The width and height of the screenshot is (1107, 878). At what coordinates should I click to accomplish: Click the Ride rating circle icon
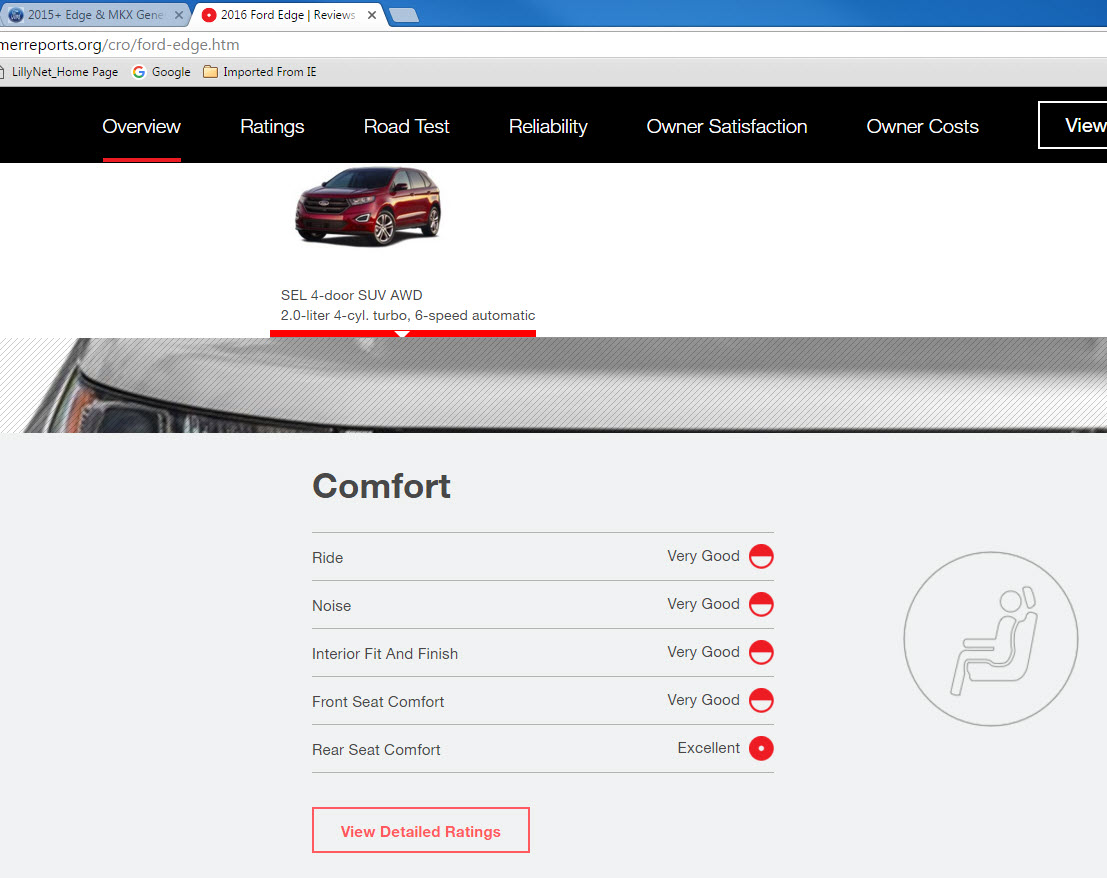[x=761, y=557]
